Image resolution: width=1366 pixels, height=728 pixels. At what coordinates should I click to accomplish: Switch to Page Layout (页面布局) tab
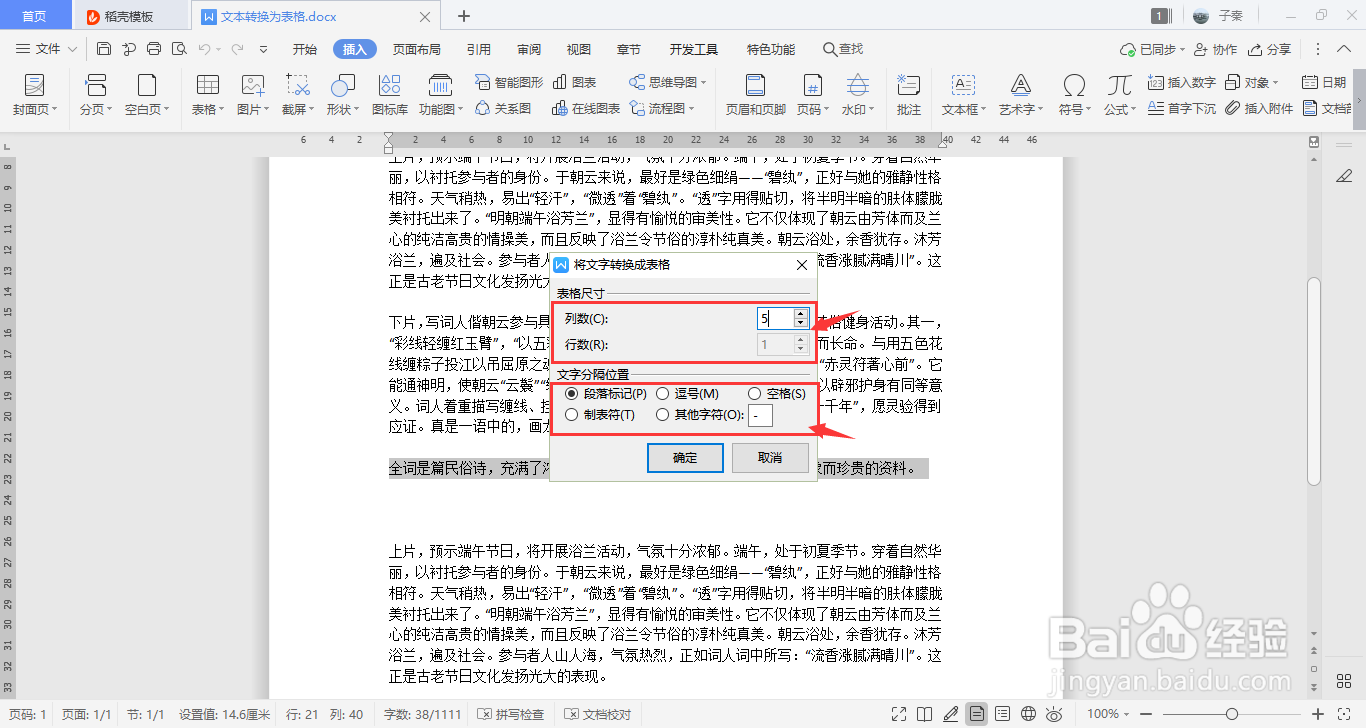point(417,49)
